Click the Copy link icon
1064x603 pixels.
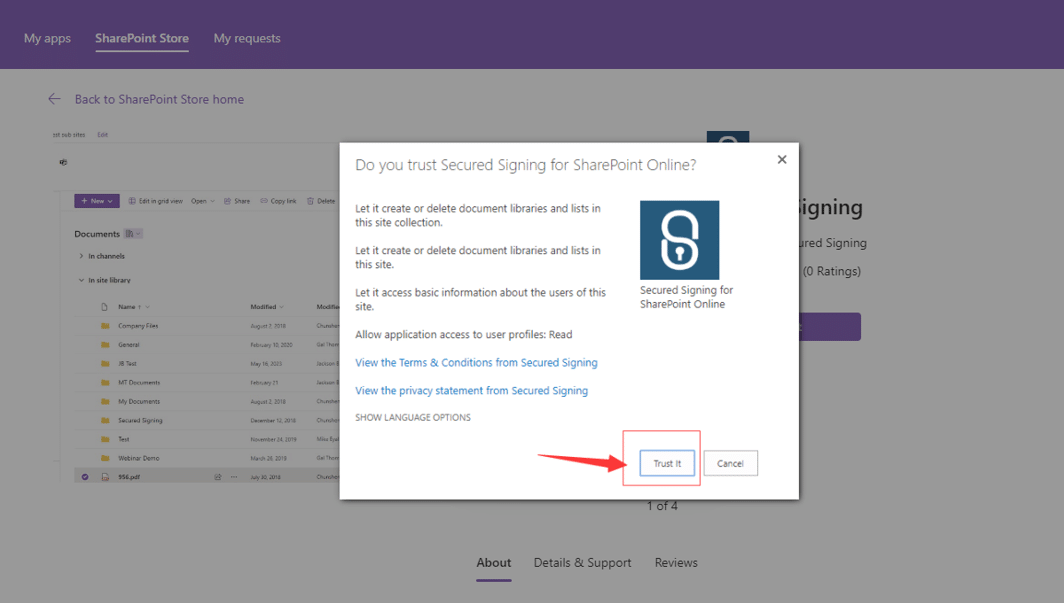pyautogui.click(x=262, y=201)
